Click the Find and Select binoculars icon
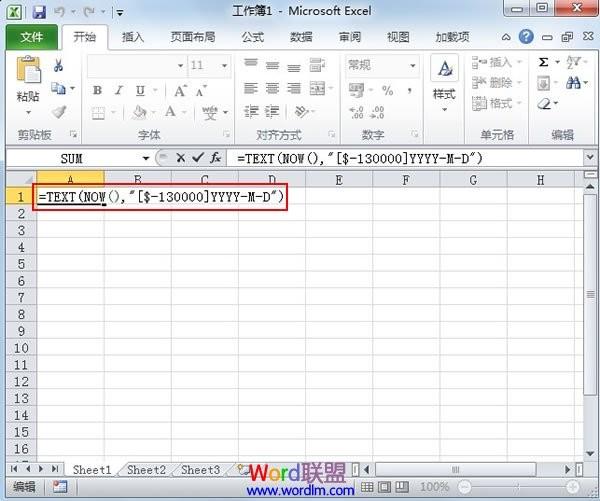The height and width of the screenshot is (501, 600). click(573, 82)
